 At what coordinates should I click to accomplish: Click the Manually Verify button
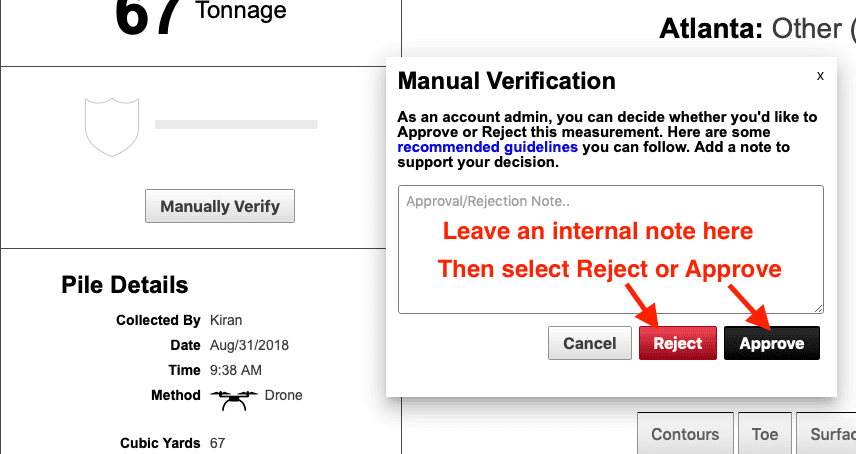pyautogui.click(x=220, y=207)
